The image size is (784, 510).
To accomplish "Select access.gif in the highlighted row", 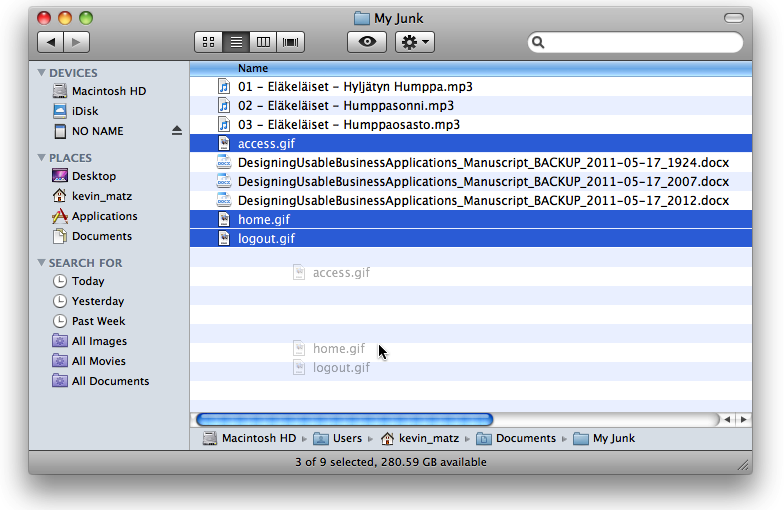I will [470, 144].
